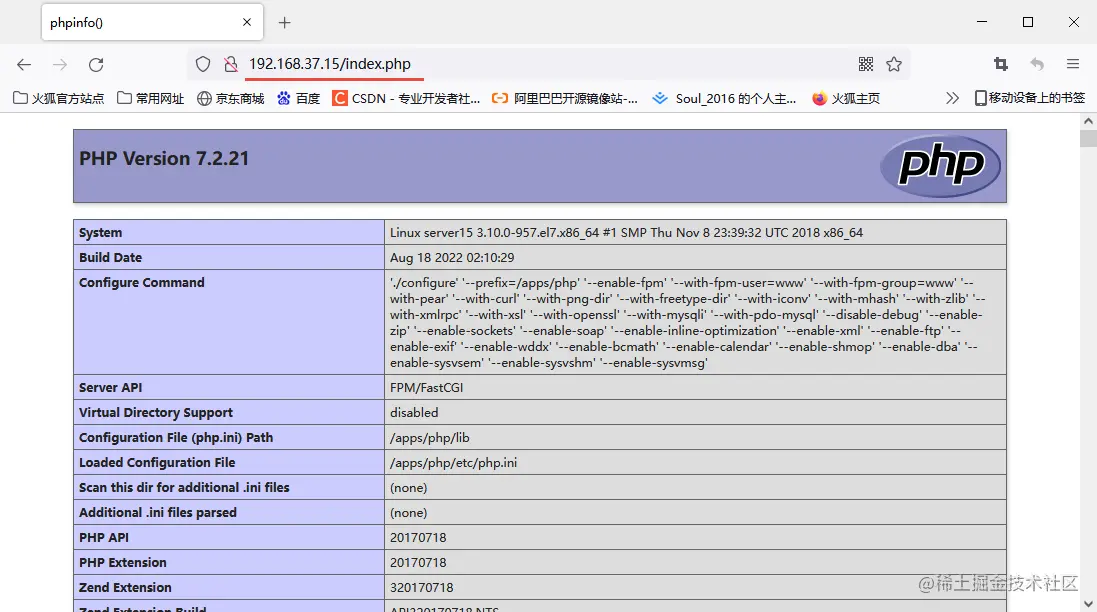The height and width of the screenshot is (612, 1097).
Task: Click the System row label
Action: tap(101, 233)
